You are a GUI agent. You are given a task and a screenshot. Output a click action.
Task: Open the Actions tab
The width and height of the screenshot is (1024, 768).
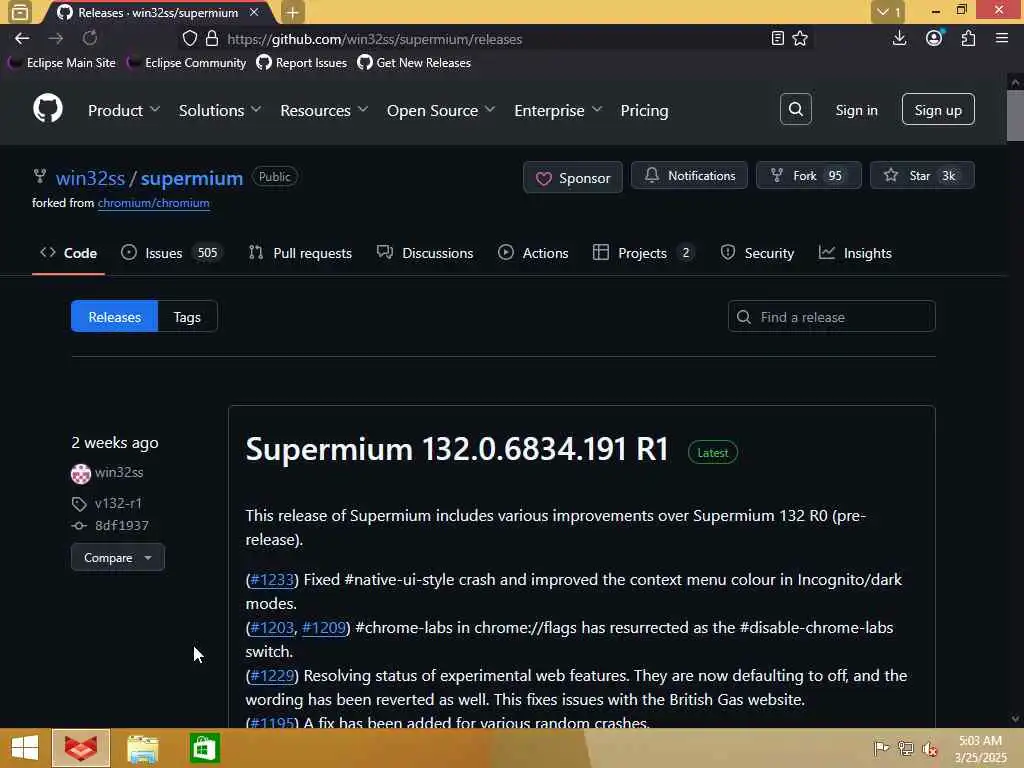(533, 253)
